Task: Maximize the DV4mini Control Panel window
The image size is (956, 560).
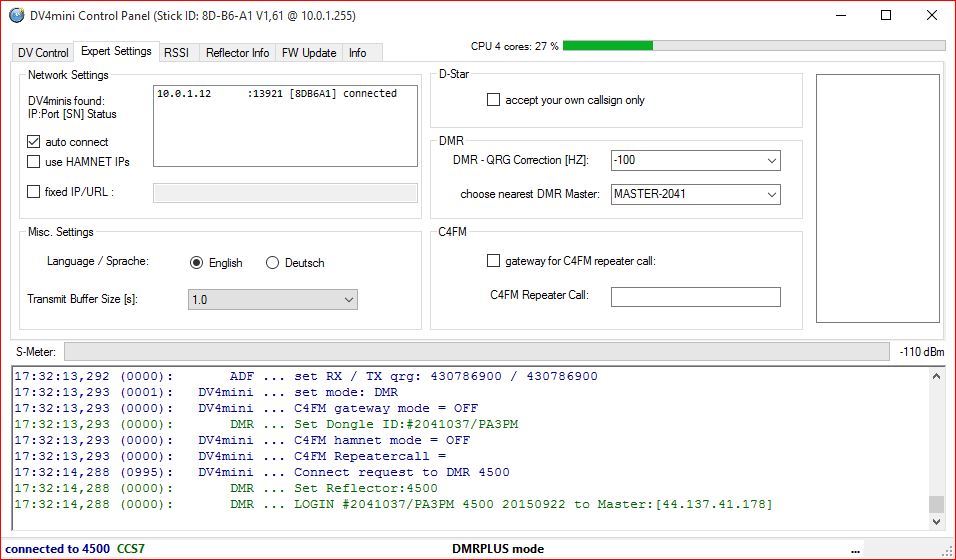Action: pyautogui.click(x=886, y=15)
